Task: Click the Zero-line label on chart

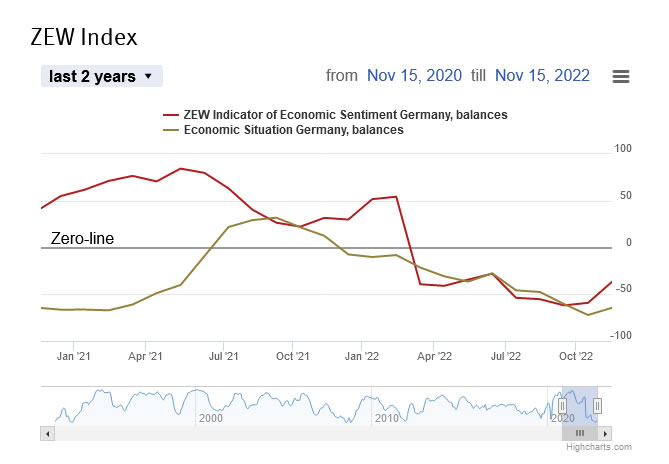Action: click(x=82, y=239)
